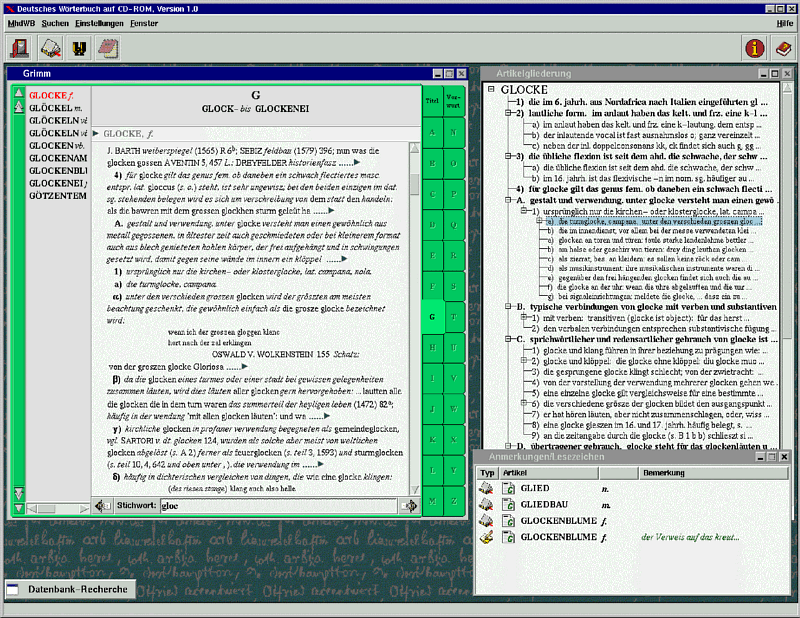Open the MhdWB menu
Image resolution: width=800 pixels, height=618 pixels.
click(21, 23)
